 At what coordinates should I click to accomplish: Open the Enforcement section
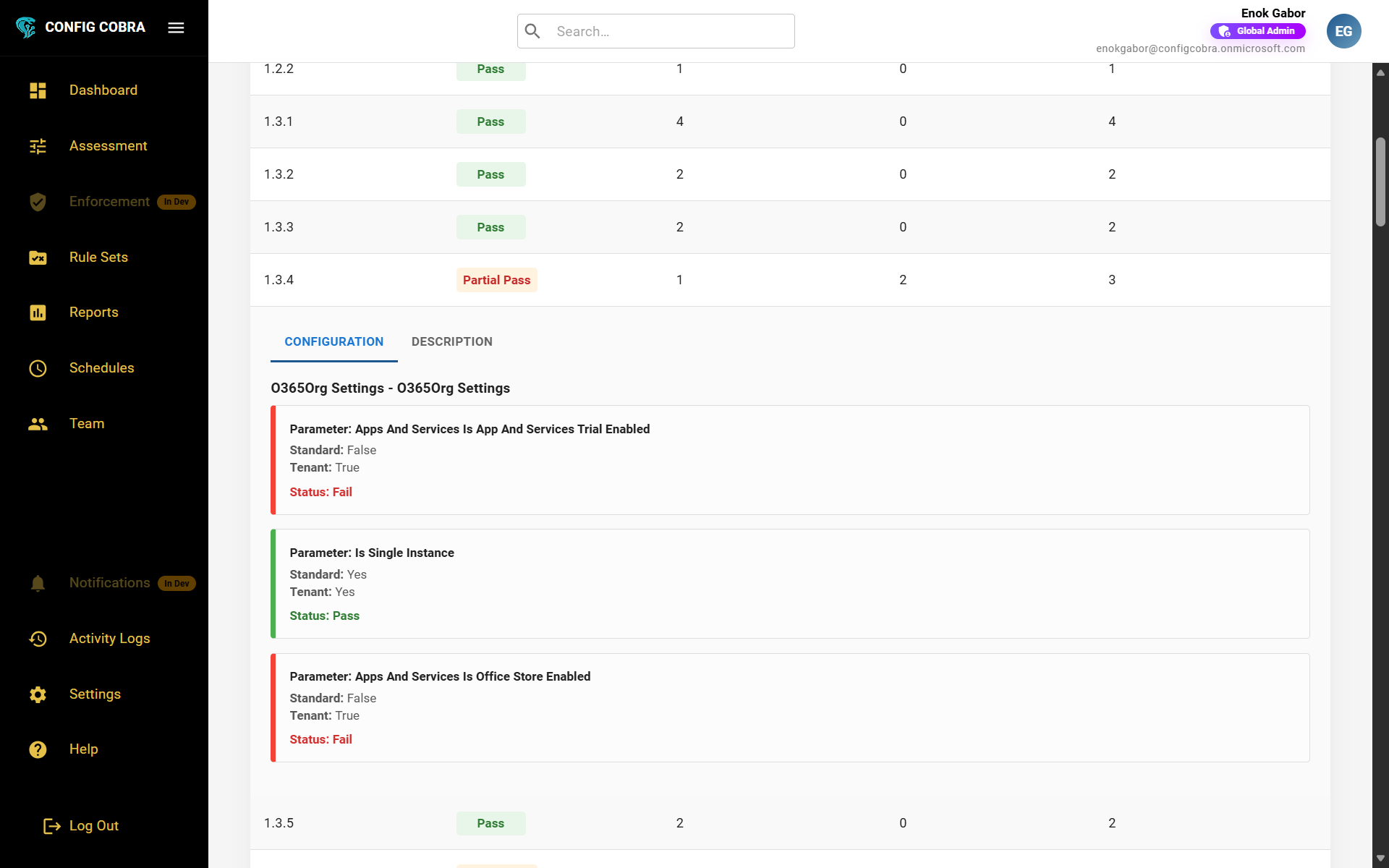point(109,202)
